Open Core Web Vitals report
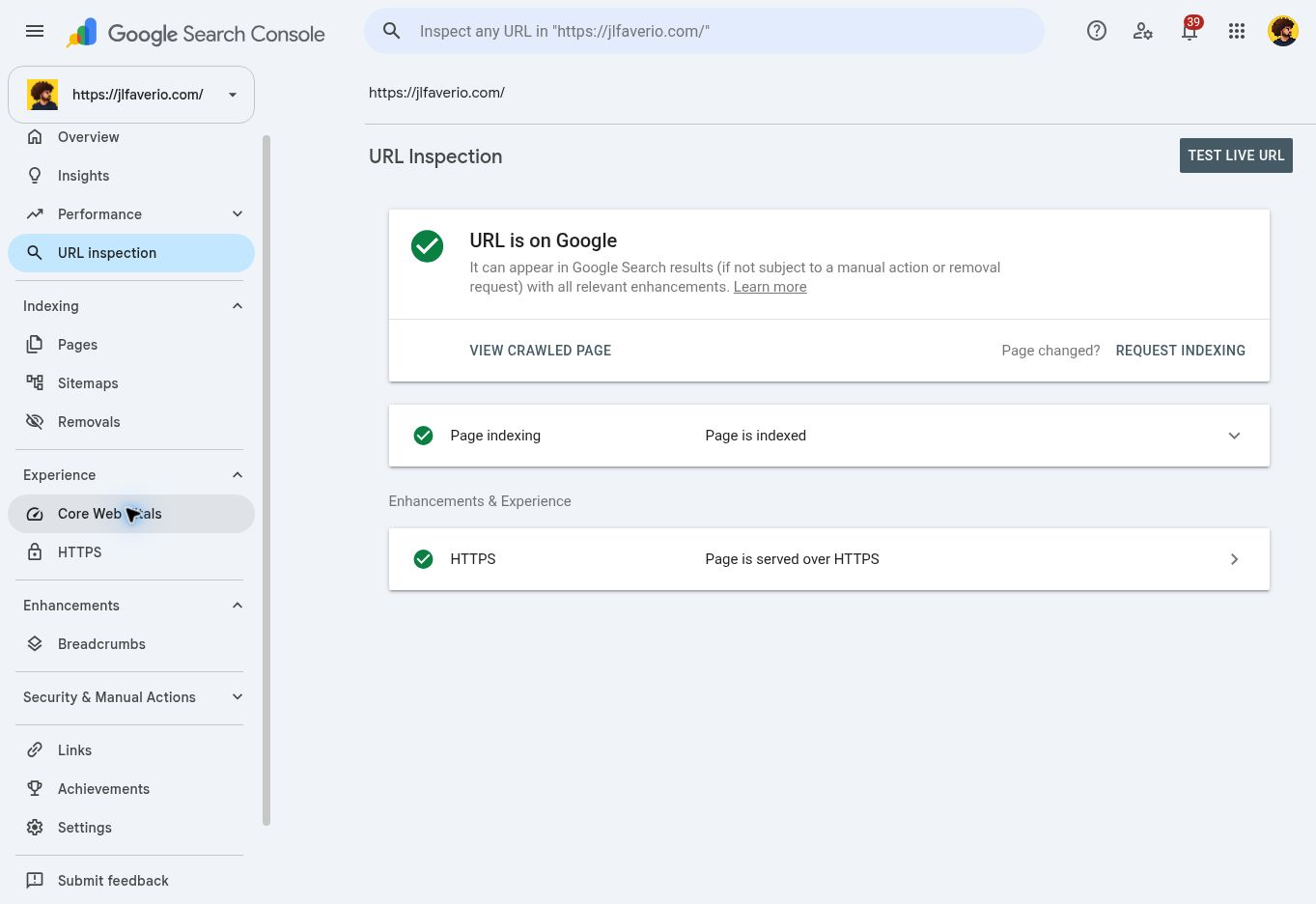 pyautogui.click(x=131, y=514)
